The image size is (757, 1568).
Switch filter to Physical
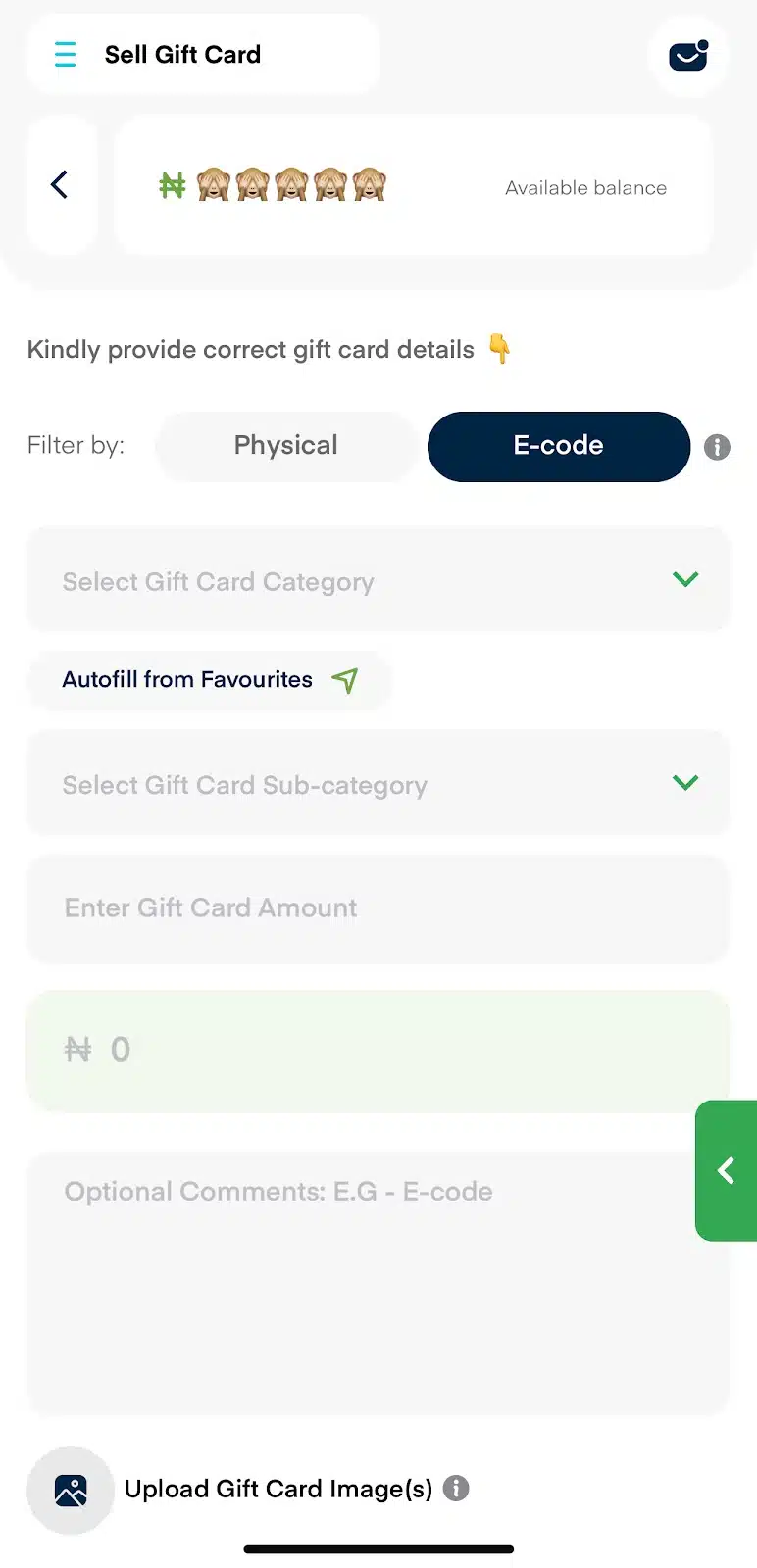click(286, 446)
